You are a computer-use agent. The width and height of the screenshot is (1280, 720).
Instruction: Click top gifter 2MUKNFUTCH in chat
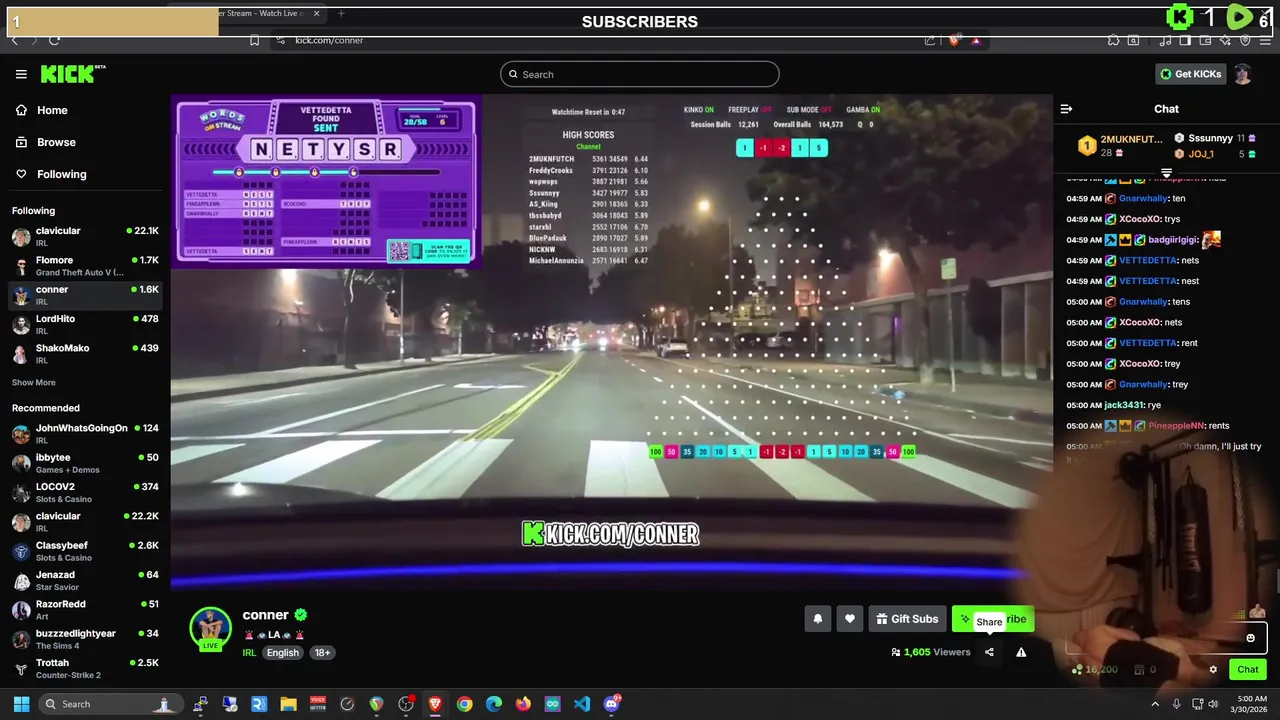click(x=1131, y=139)
